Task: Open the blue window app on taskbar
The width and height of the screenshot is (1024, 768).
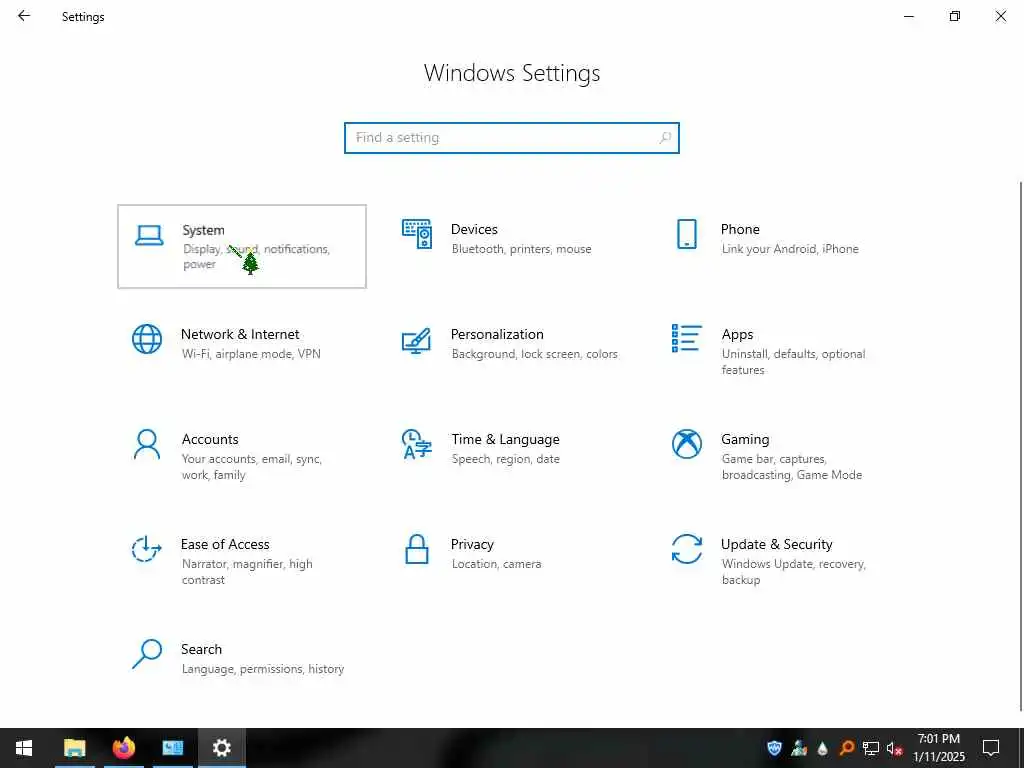Action: coord(172,748)
